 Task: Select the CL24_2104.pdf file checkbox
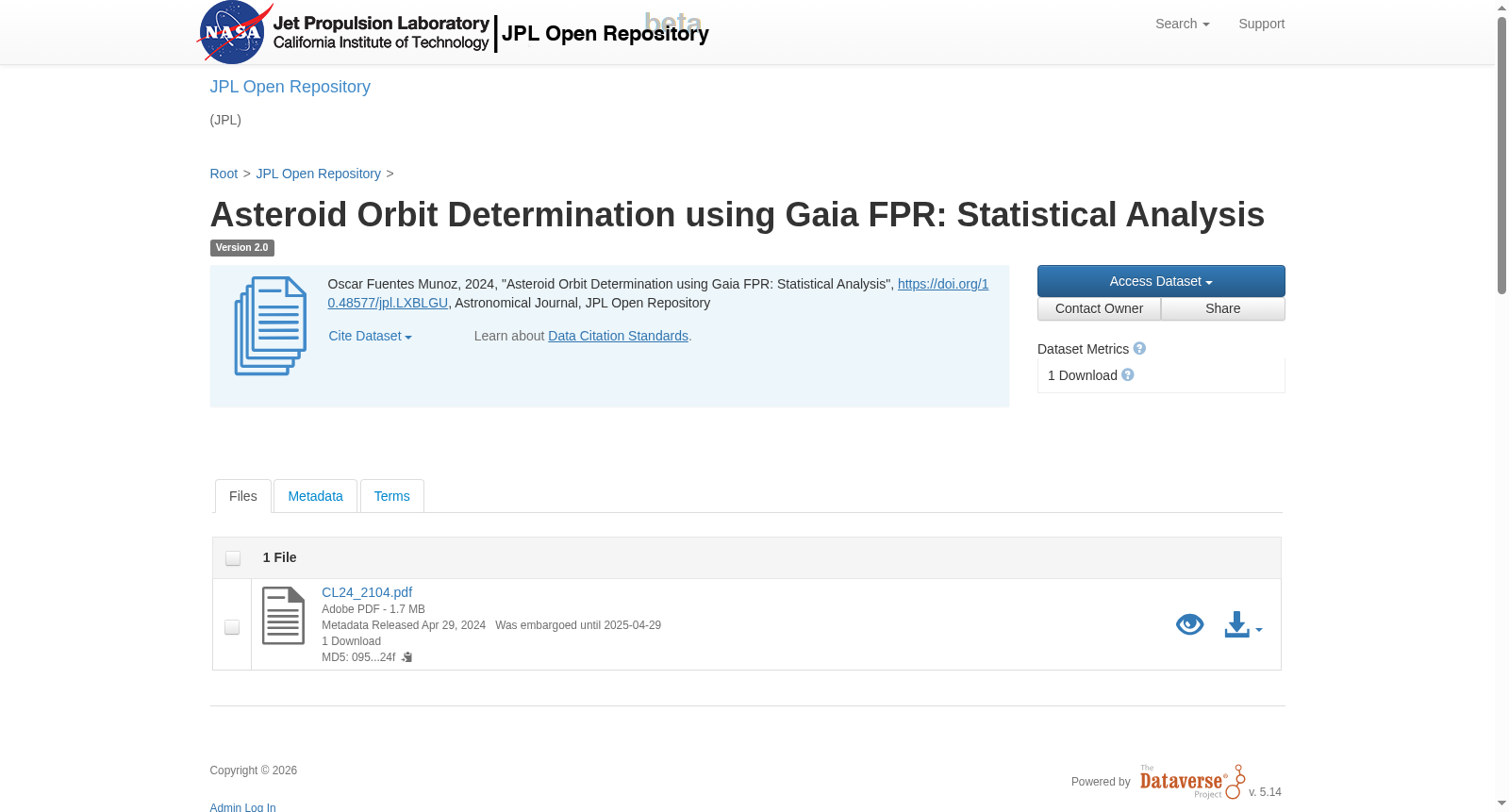(232, 627)
